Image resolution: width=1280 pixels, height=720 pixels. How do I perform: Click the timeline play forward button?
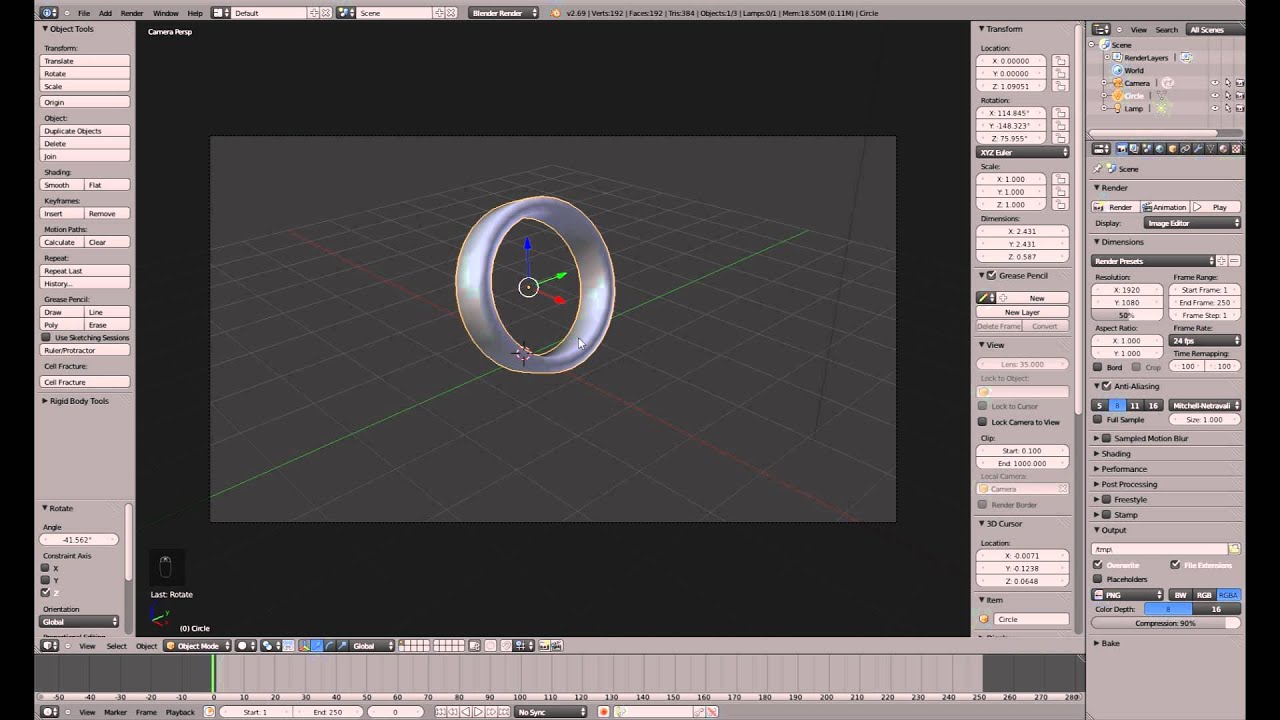point(478,712)
